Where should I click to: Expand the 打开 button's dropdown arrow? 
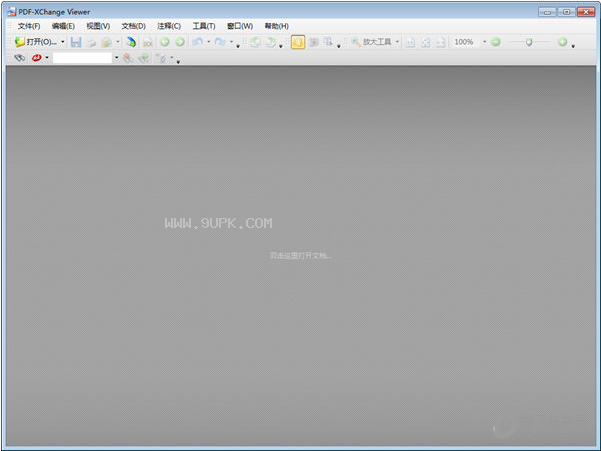click(63, 42)
